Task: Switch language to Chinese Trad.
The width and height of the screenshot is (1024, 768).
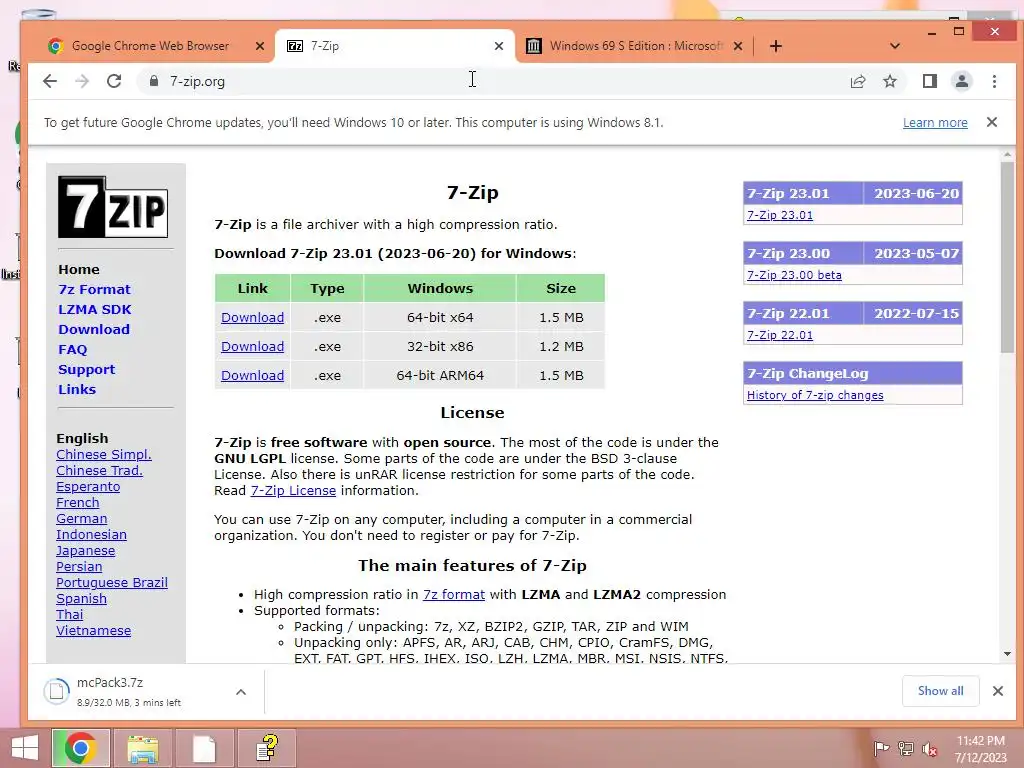Action: (99, 470)
